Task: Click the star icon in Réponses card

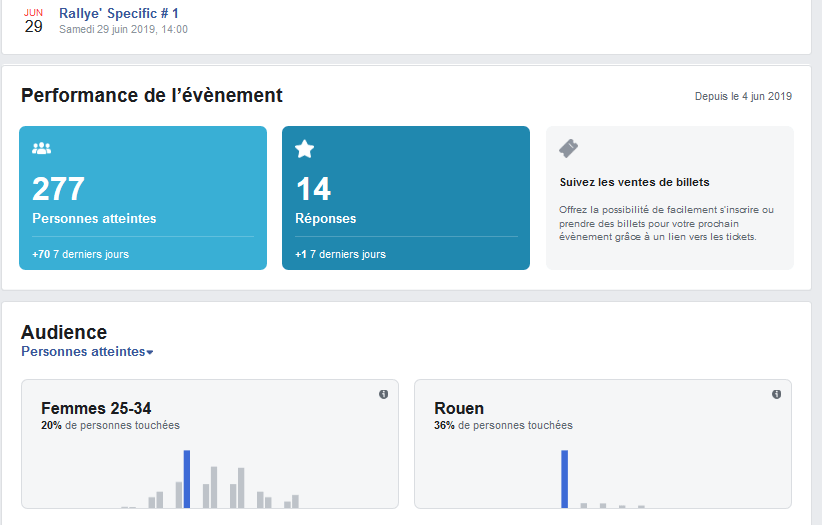Action: point(305,149)
